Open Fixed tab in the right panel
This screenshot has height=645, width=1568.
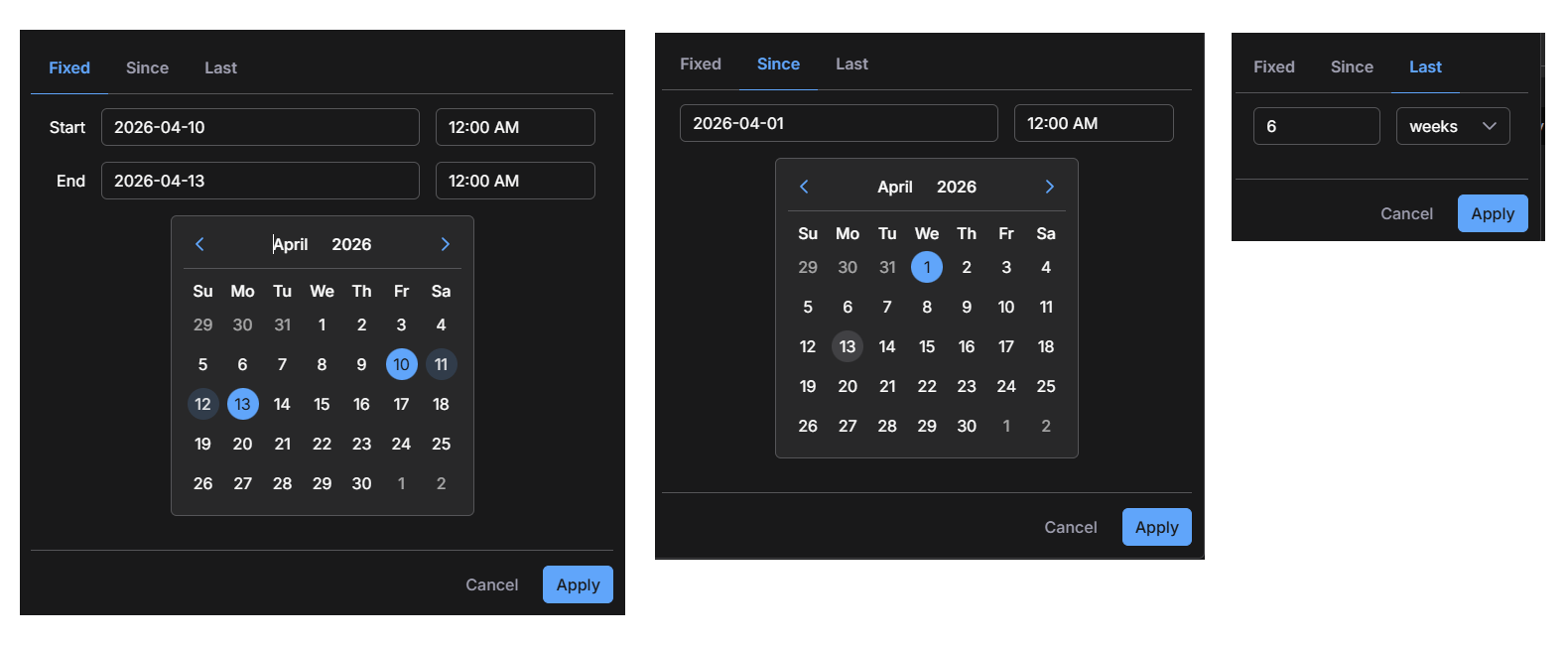(x=1273, y=66)
